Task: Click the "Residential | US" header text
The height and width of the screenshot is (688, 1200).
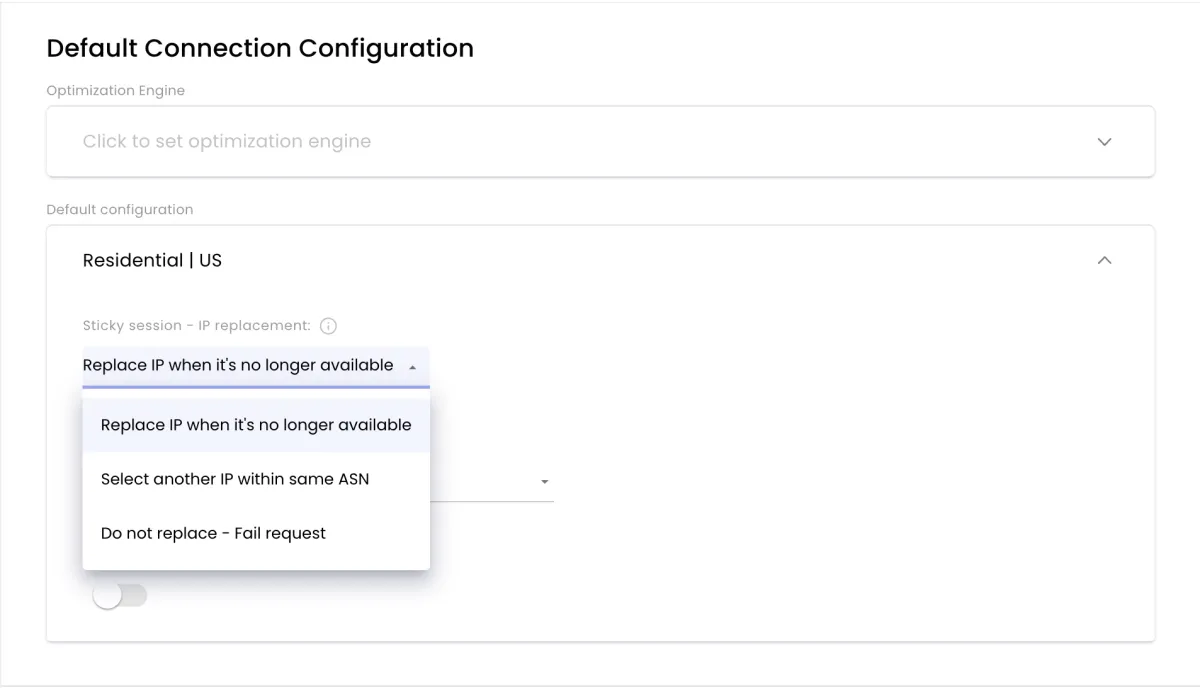Action: [x=152, y=260]
